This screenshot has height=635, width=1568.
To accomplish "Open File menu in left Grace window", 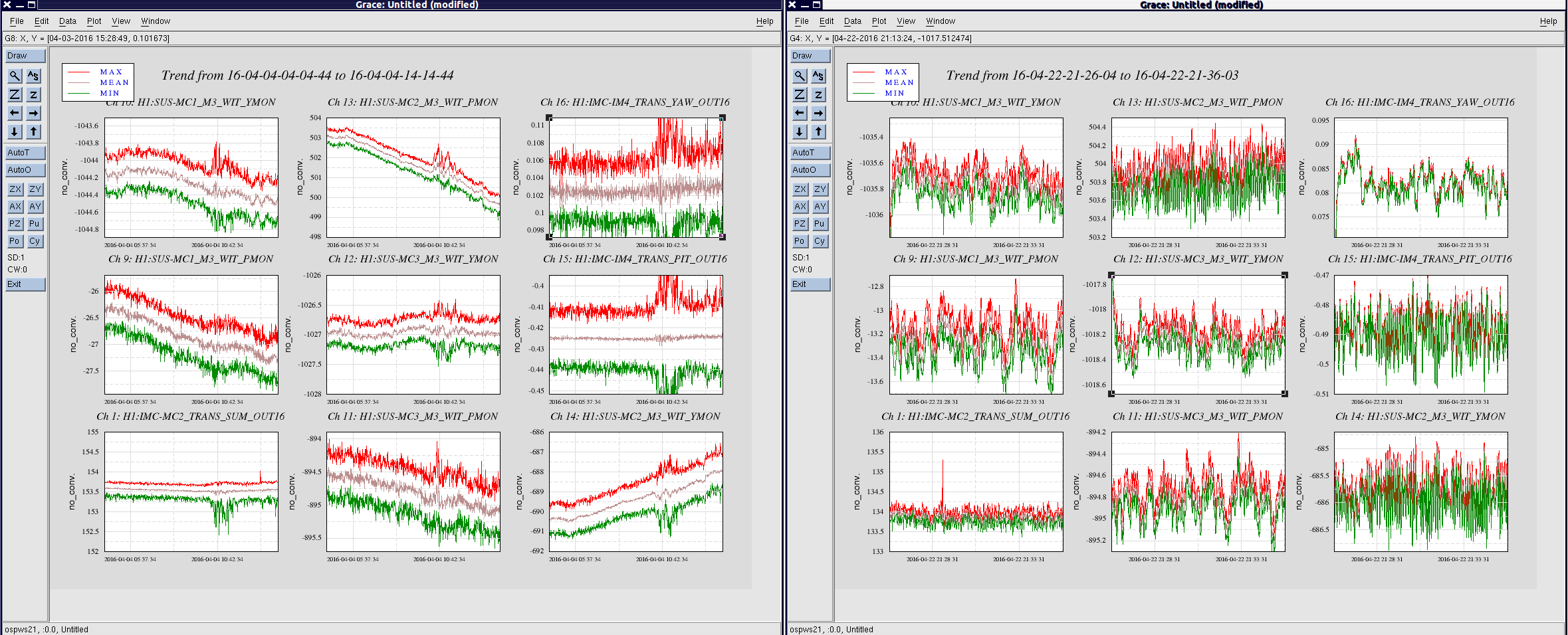I will point(17,21).
